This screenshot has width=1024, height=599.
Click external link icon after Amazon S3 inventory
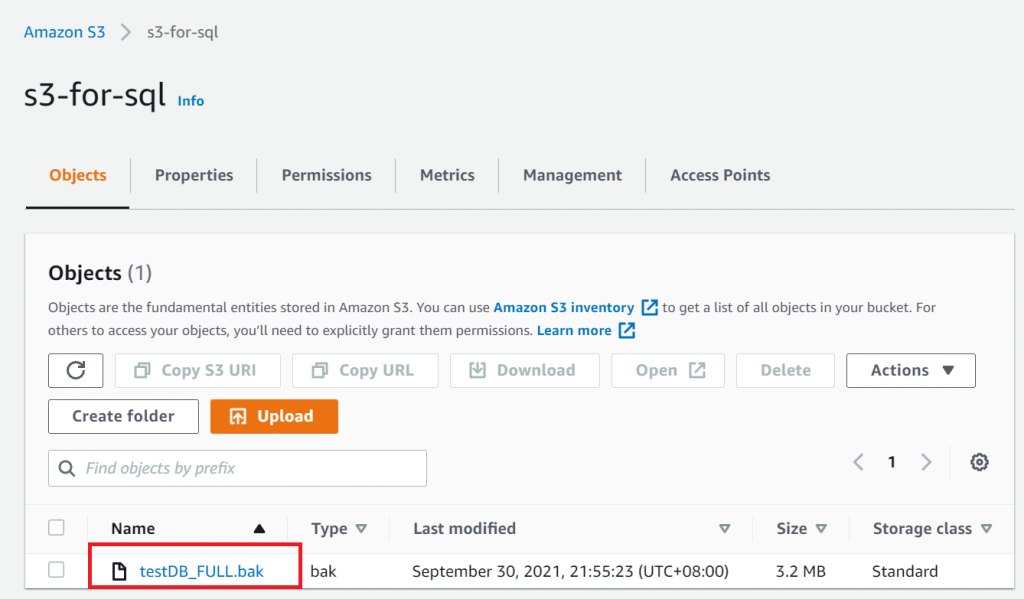pos(649,308)
